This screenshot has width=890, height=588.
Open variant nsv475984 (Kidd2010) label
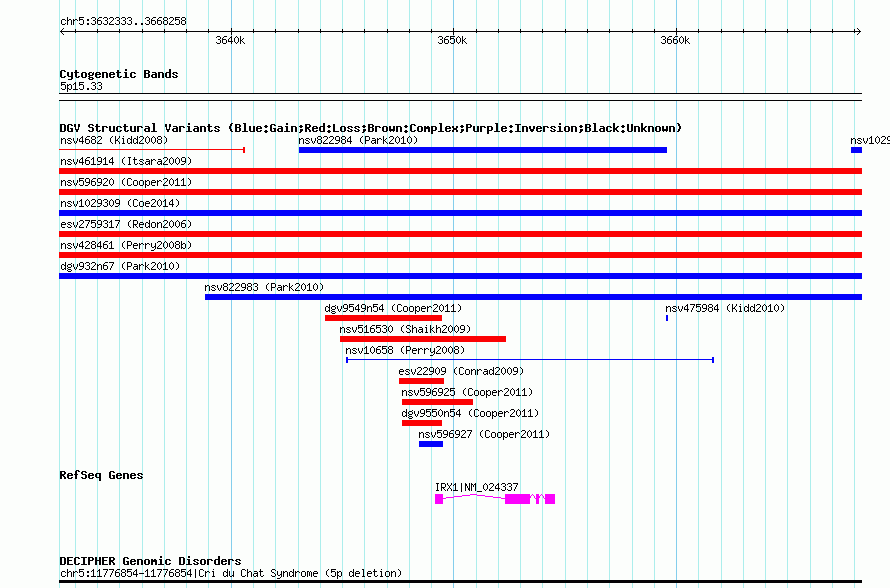click(x=725, y=308)
